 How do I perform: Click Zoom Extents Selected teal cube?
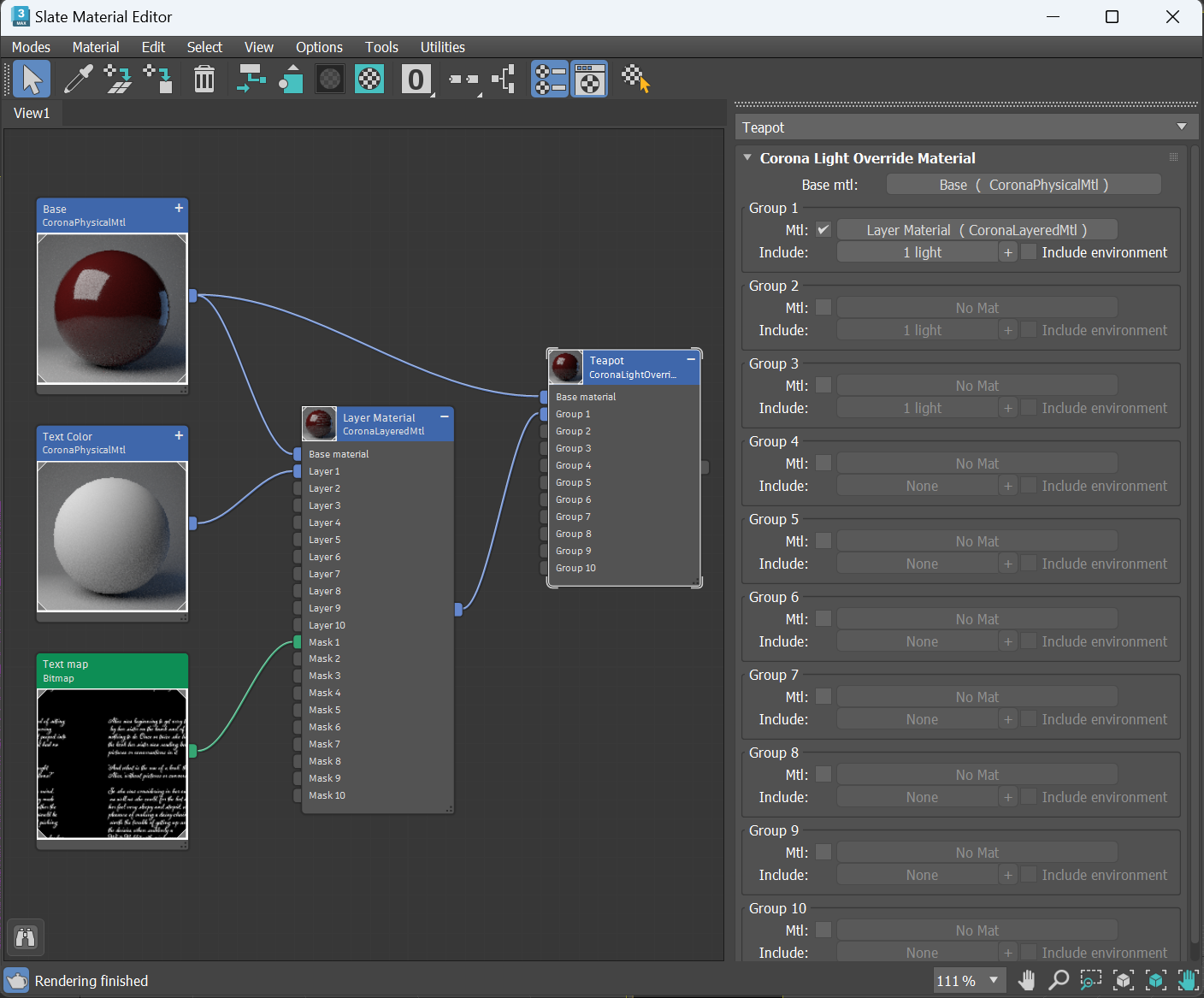[x=1156, y=980]
